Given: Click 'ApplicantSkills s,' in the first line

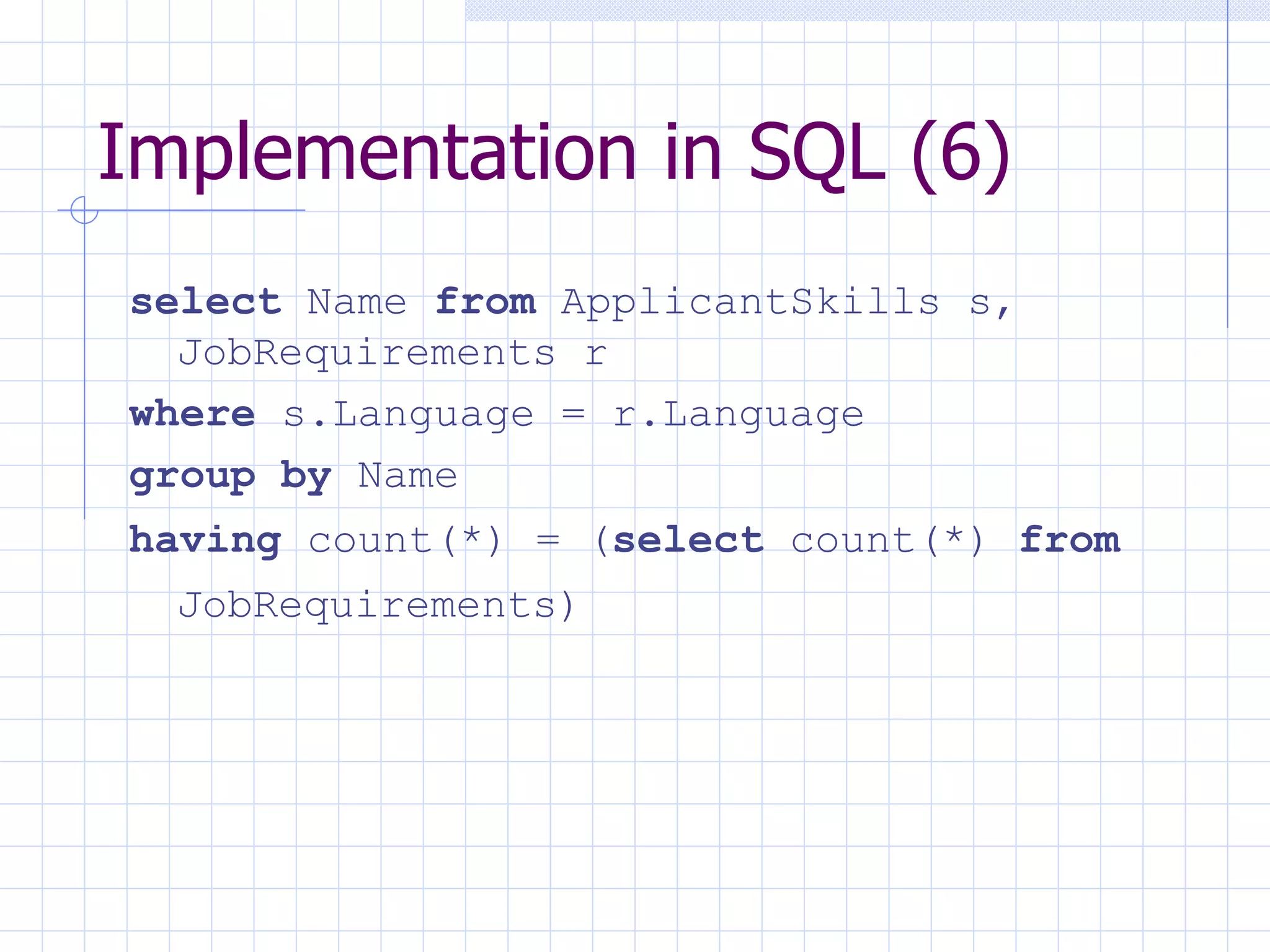Looking at the screenshot, I should tap(786, 302).
